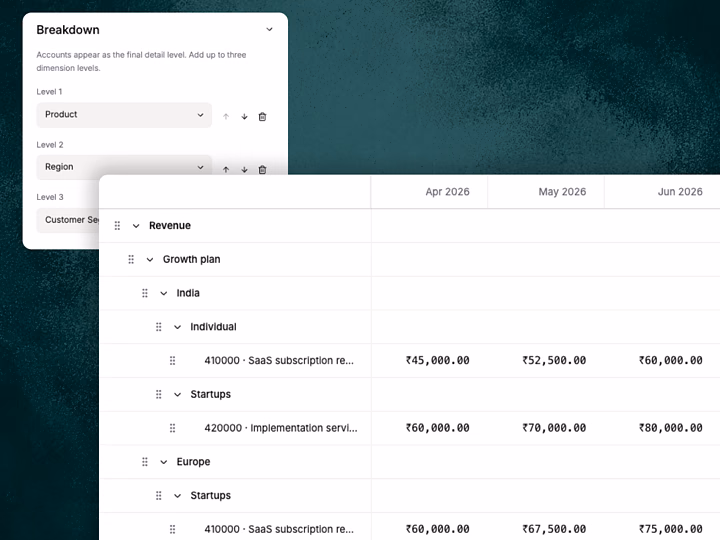The image size is (720, 540).
Task: Click the disabled up arrow for Level 1
Action: tap(226, 117)
